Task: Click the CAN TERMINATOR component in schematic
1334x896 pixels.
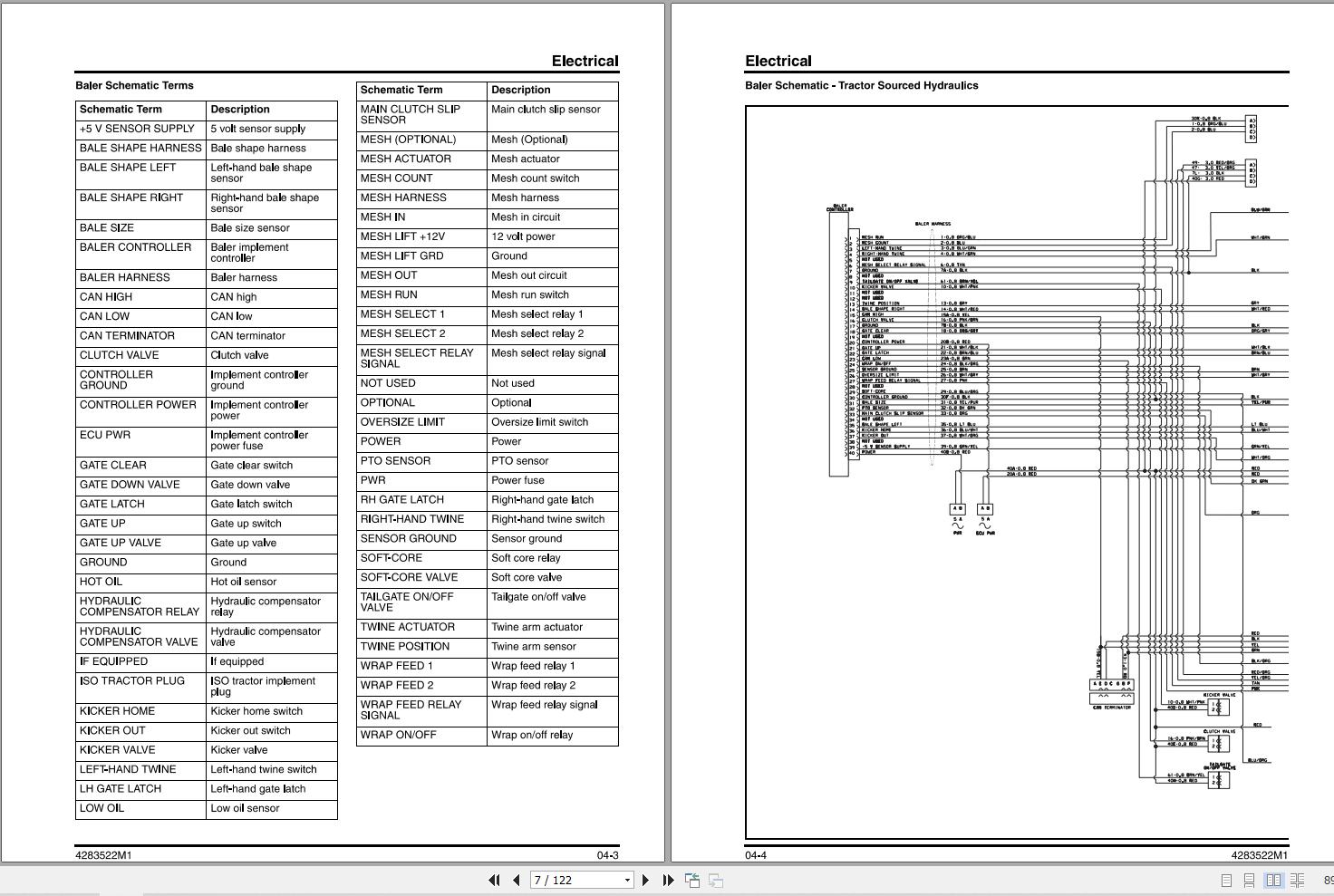Action: coord(1111,694)
